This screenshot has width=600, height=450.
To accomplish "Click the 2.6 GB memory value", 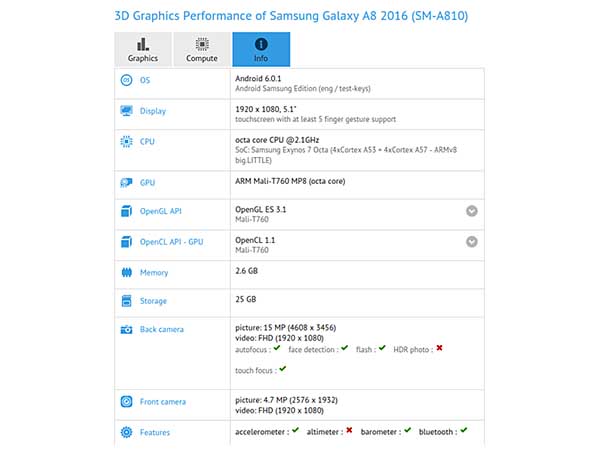I will tap(246, 271).
